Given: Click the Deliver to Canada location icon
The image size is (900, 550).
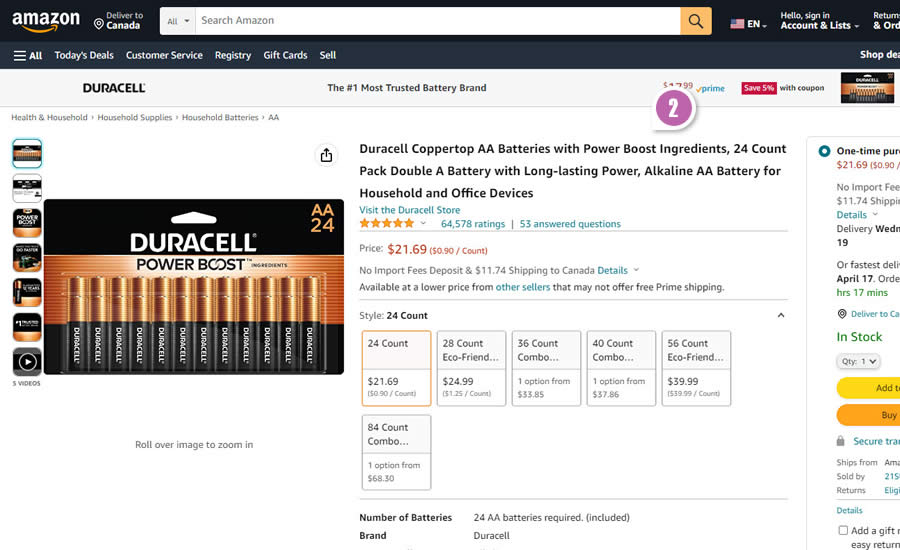Looking at the screenshot, I should tap(99, 22).
